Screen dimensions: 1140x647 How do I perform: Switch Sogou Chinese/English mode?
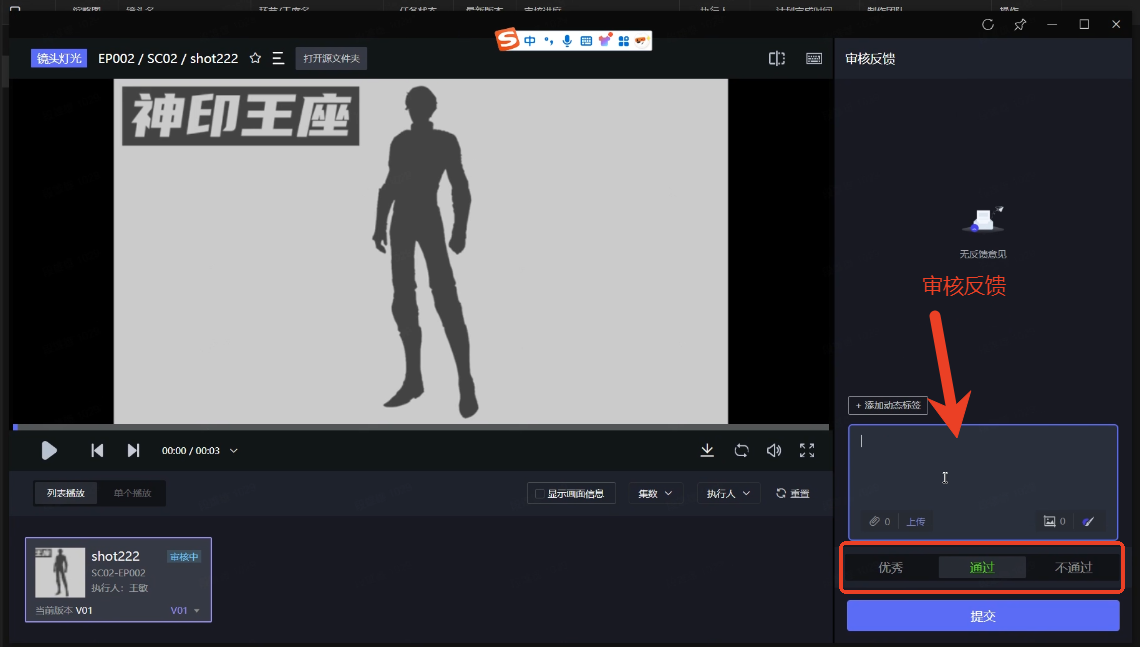click(530, 41)
